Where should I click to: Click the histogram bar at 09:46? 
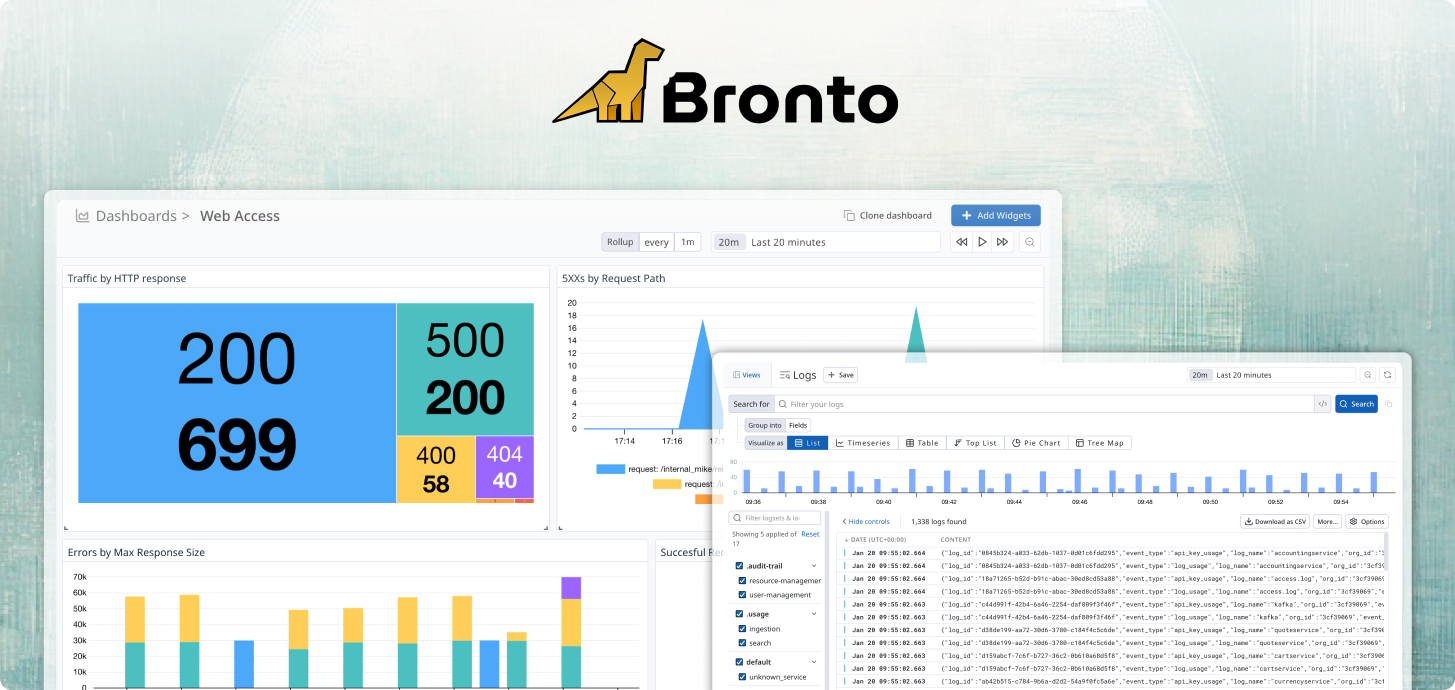(x=1076, y=480)
